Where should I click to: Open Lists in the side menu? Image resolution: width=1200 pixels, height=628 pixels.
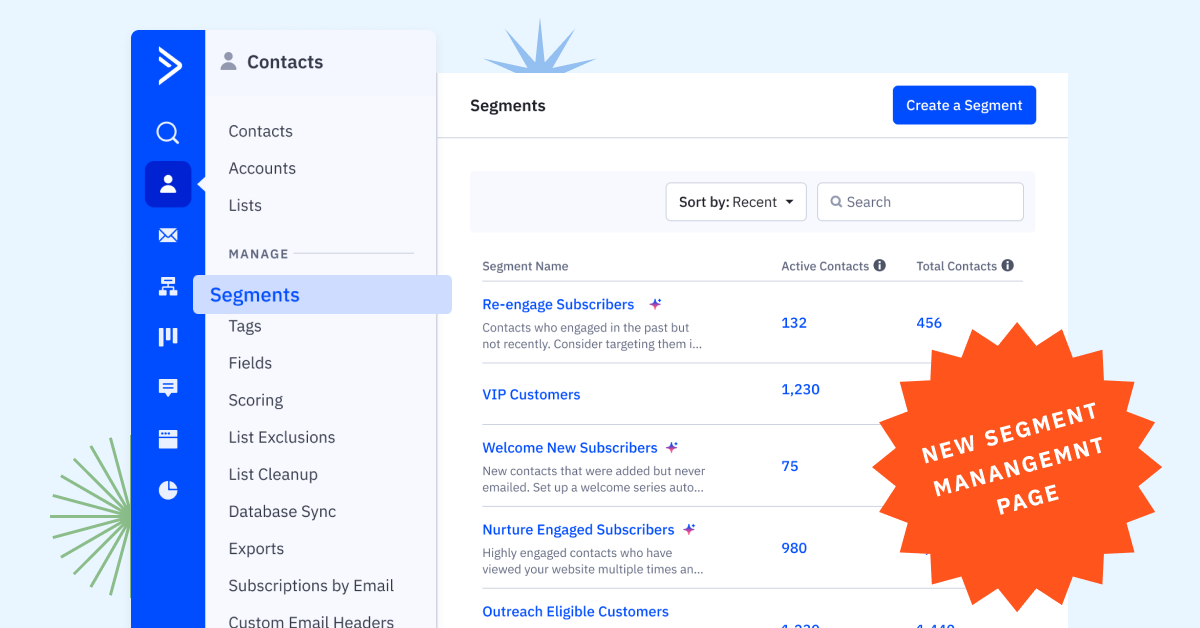coord(245,205)
